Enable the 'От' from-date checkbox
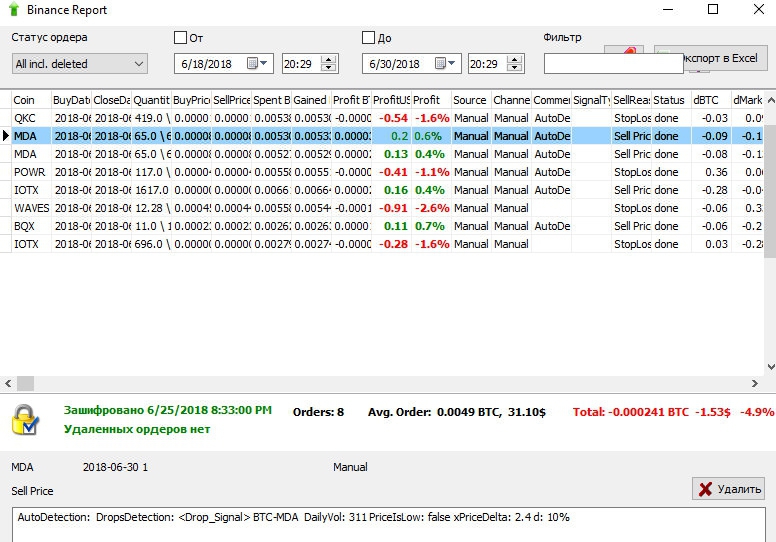The height and width of the screenshot is (542, 776). 181,38
